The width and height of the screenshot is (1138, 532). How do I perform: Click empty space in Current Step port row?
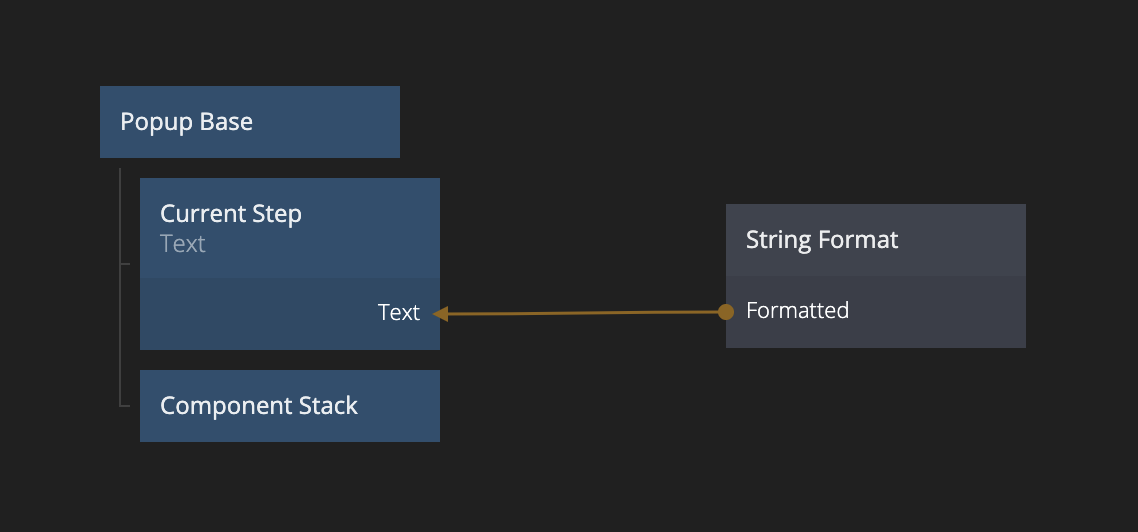tap(250, 314)
